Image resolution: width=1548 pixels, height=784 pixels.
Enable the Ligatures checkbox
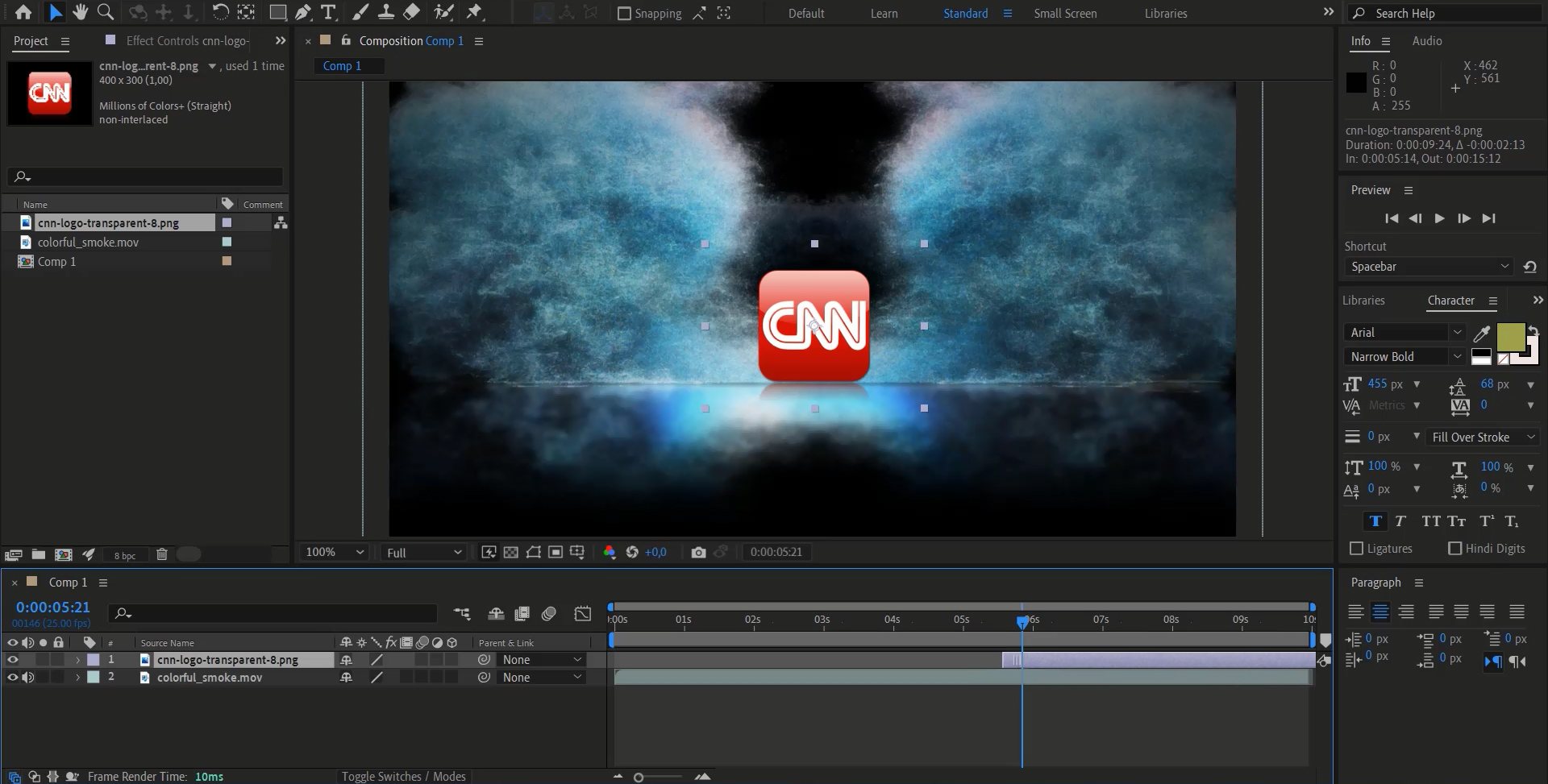click(1356, 549)
